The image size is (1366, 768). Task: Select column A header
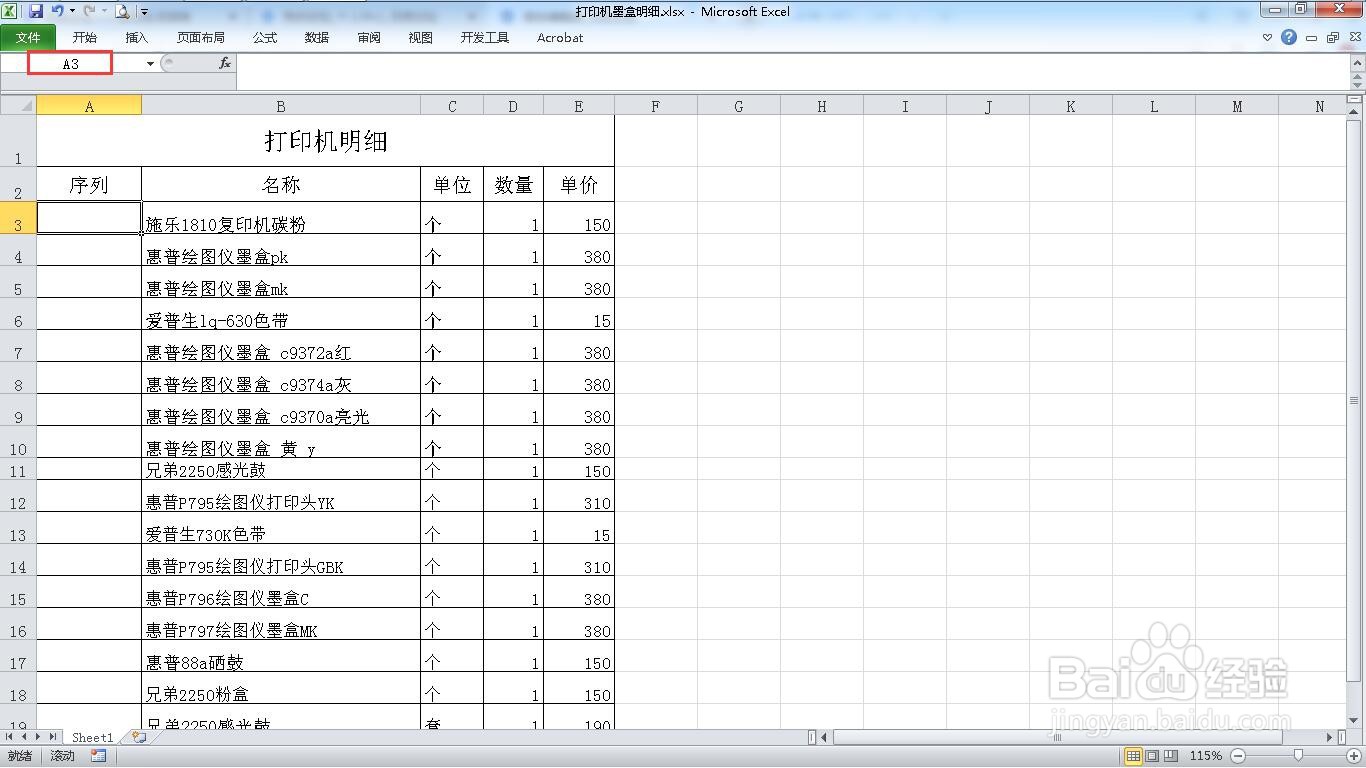click(x=89, y=106)
